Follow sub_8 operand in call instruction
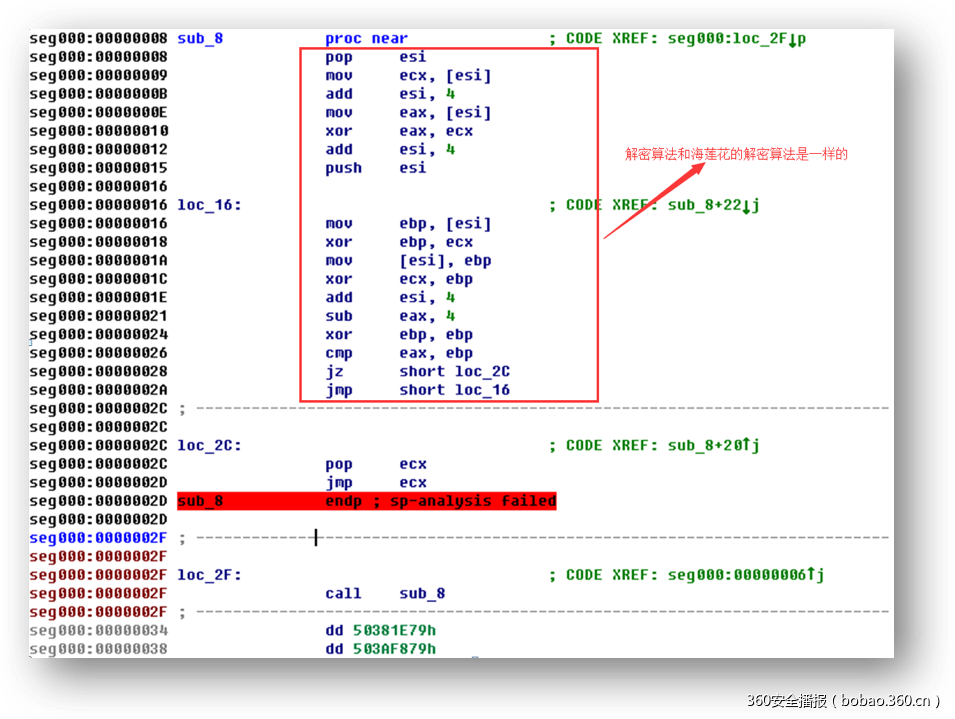This screenshot has height=719, width=955. coord(422,594)
